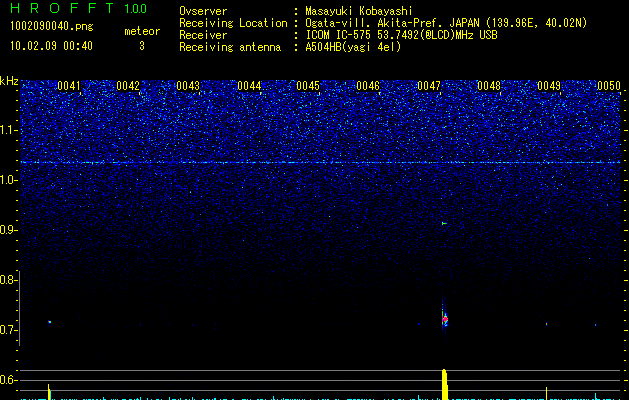
Task: Select the A504HB(yagi 4el) antenna text
Action: [353, 47]
